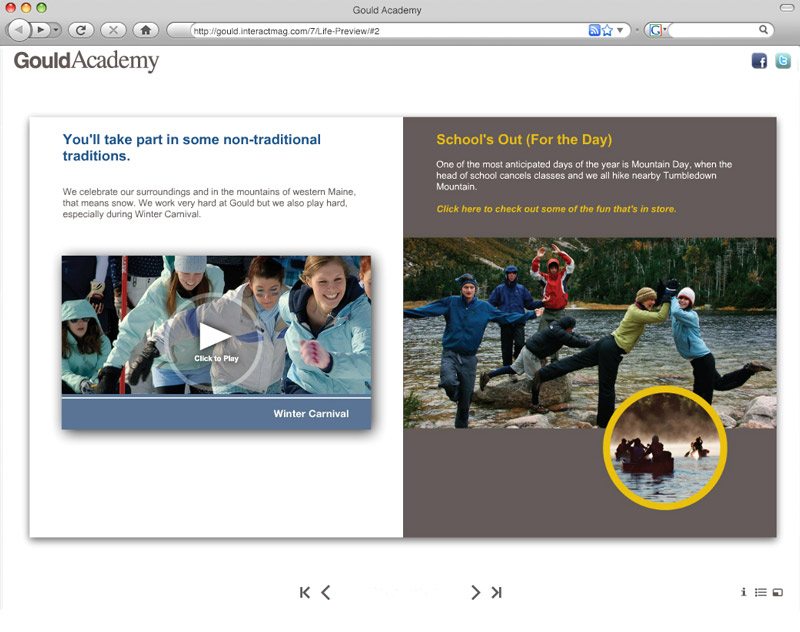Toggle the page thumbnails view icon
800x632 pixels.
tap(778, 592)
